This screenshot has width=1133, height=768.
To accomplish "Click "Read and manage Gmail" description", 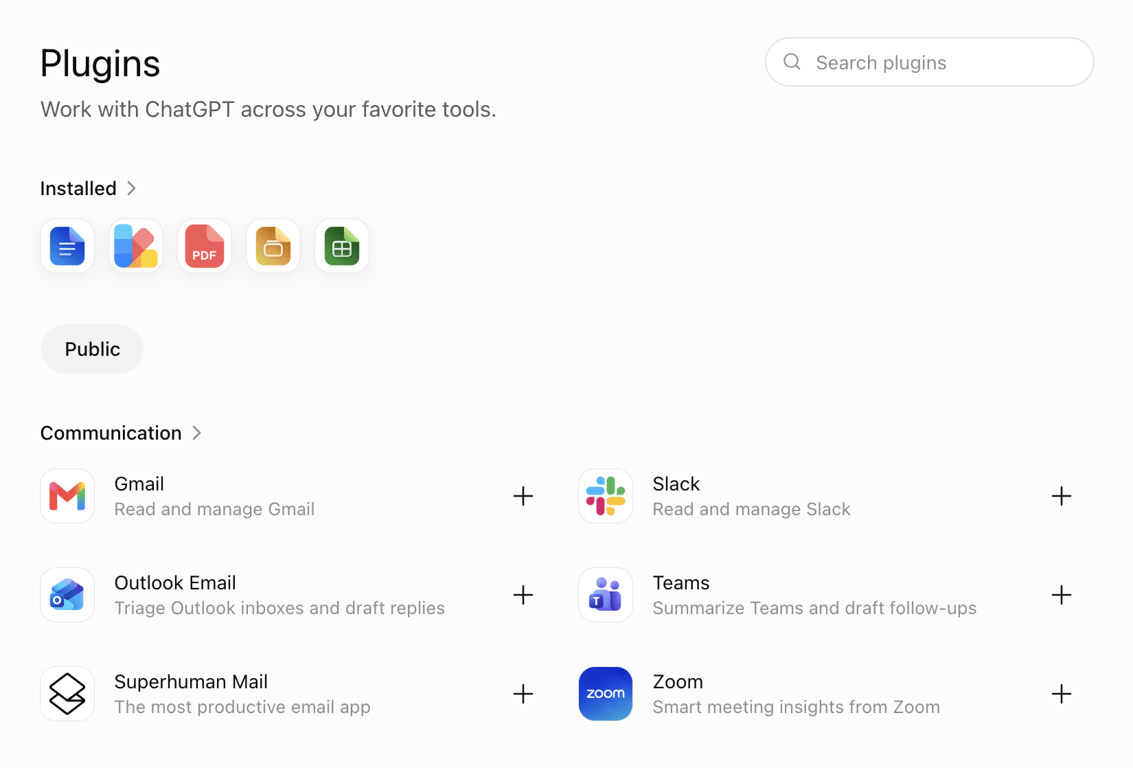I will point(215,509).
